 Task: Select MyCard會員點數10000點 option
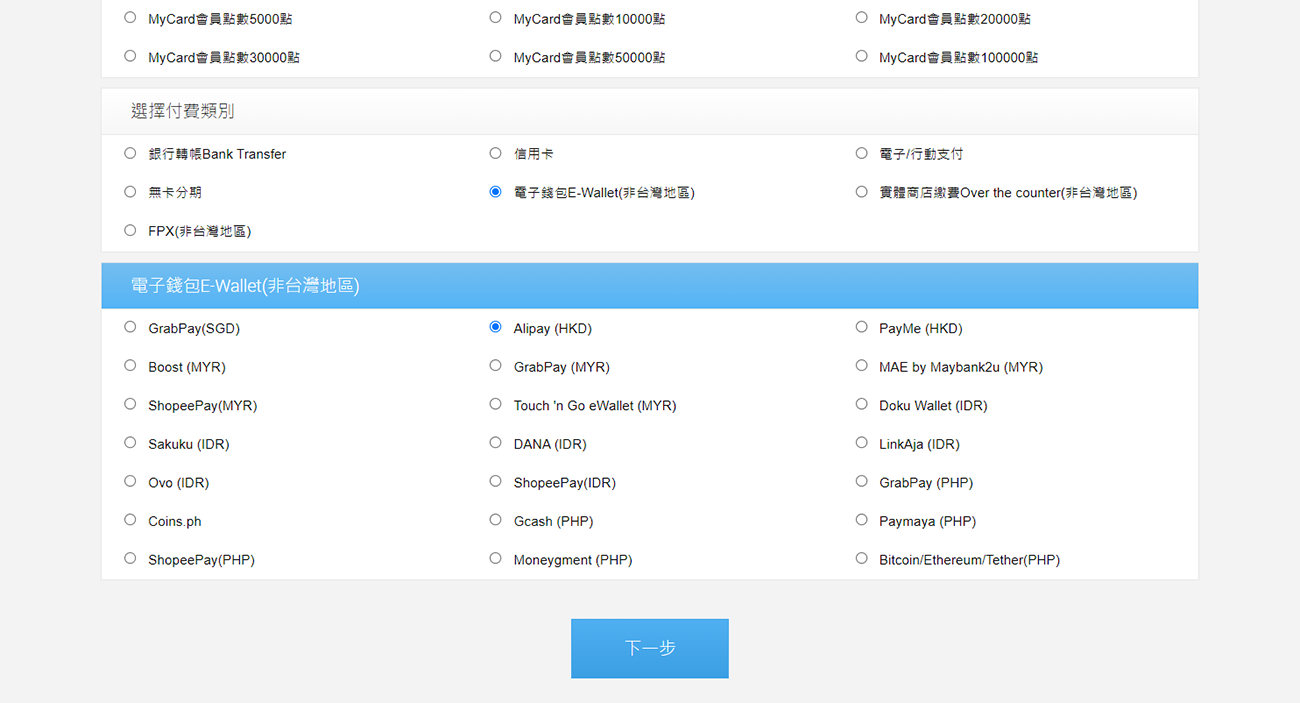point(495,18)
